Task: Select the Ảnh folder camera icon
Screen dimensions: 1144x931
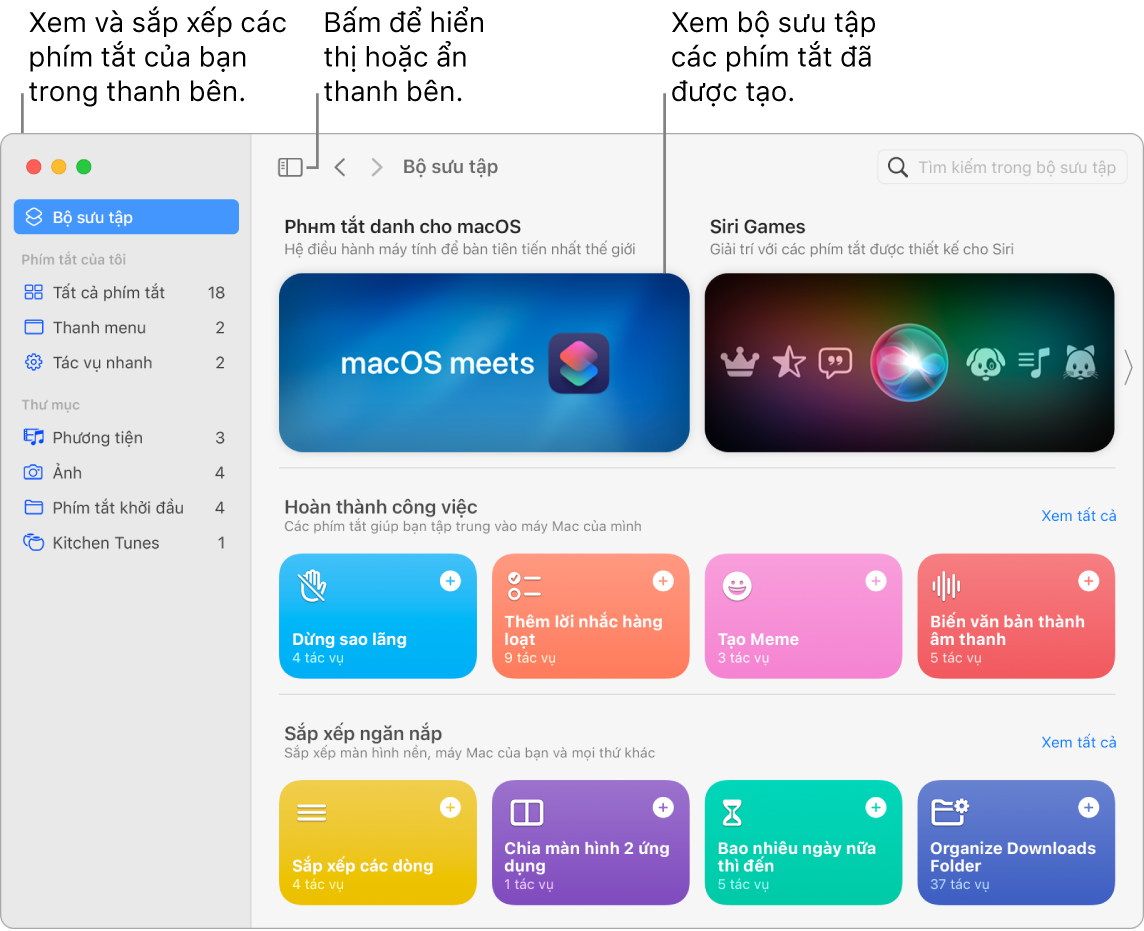Action: coord(34,472)
